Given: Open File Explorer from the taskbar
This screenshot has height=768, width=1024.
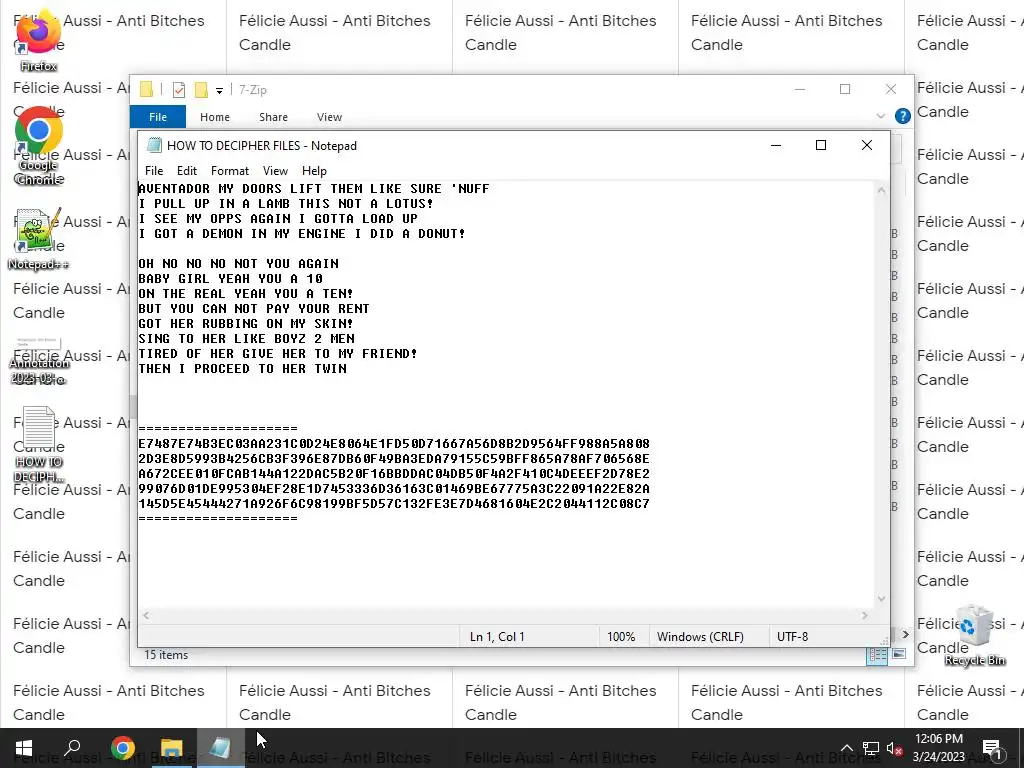Looking at the screenshot, I should (x=171, y=748).
